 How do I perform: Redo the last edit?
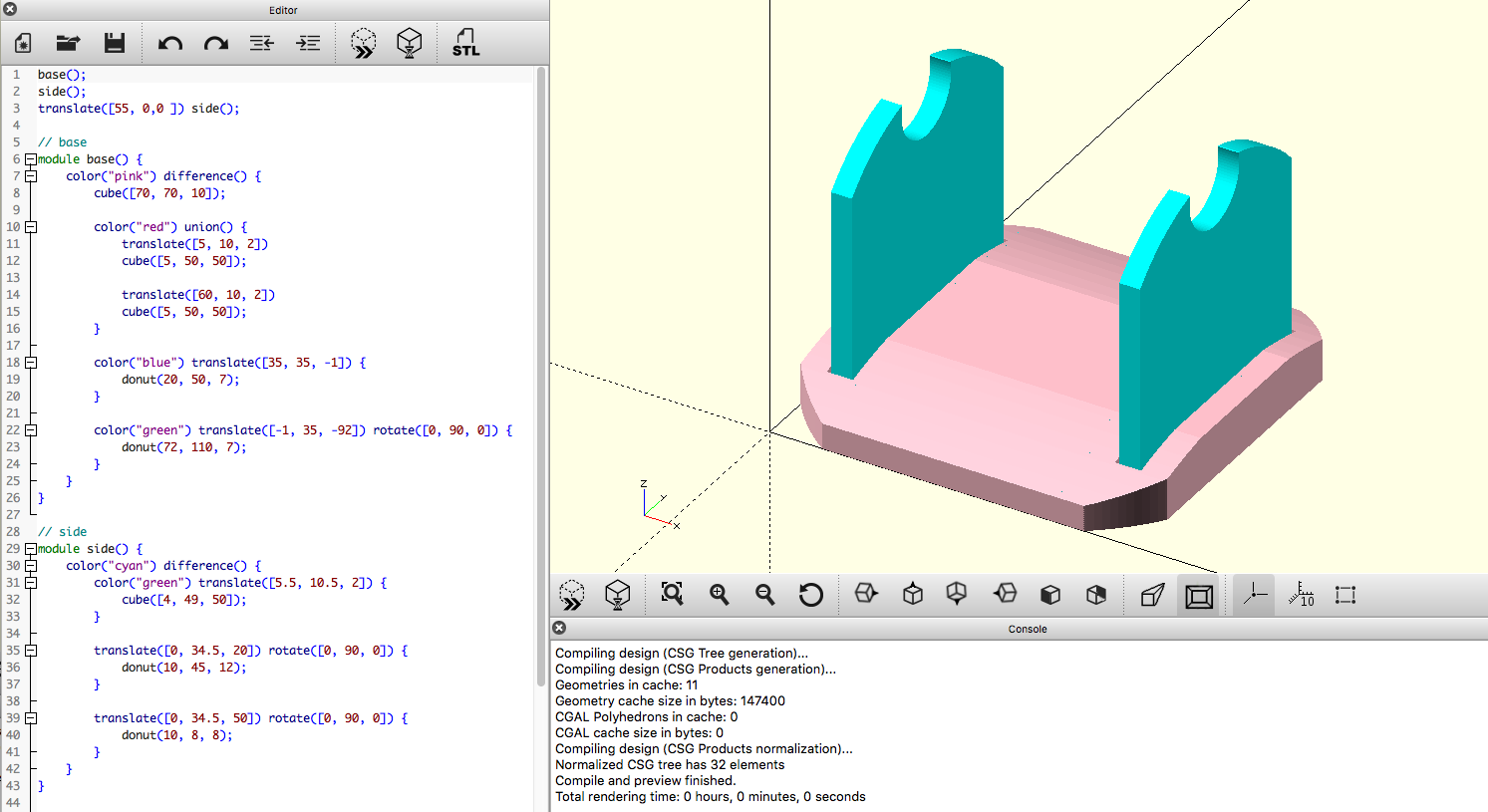[x=216, y=43]
